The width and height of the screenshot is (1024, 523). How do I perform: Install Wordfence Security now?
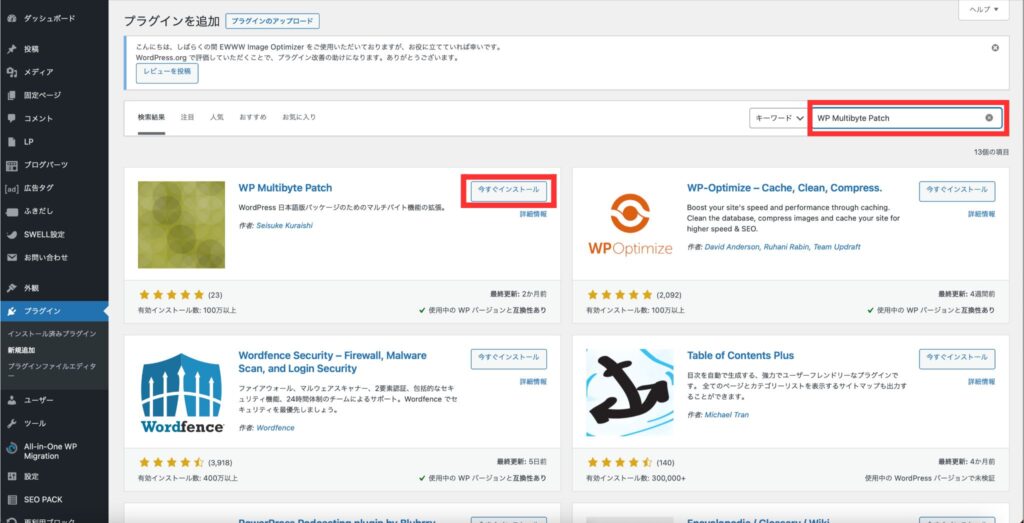509,359
